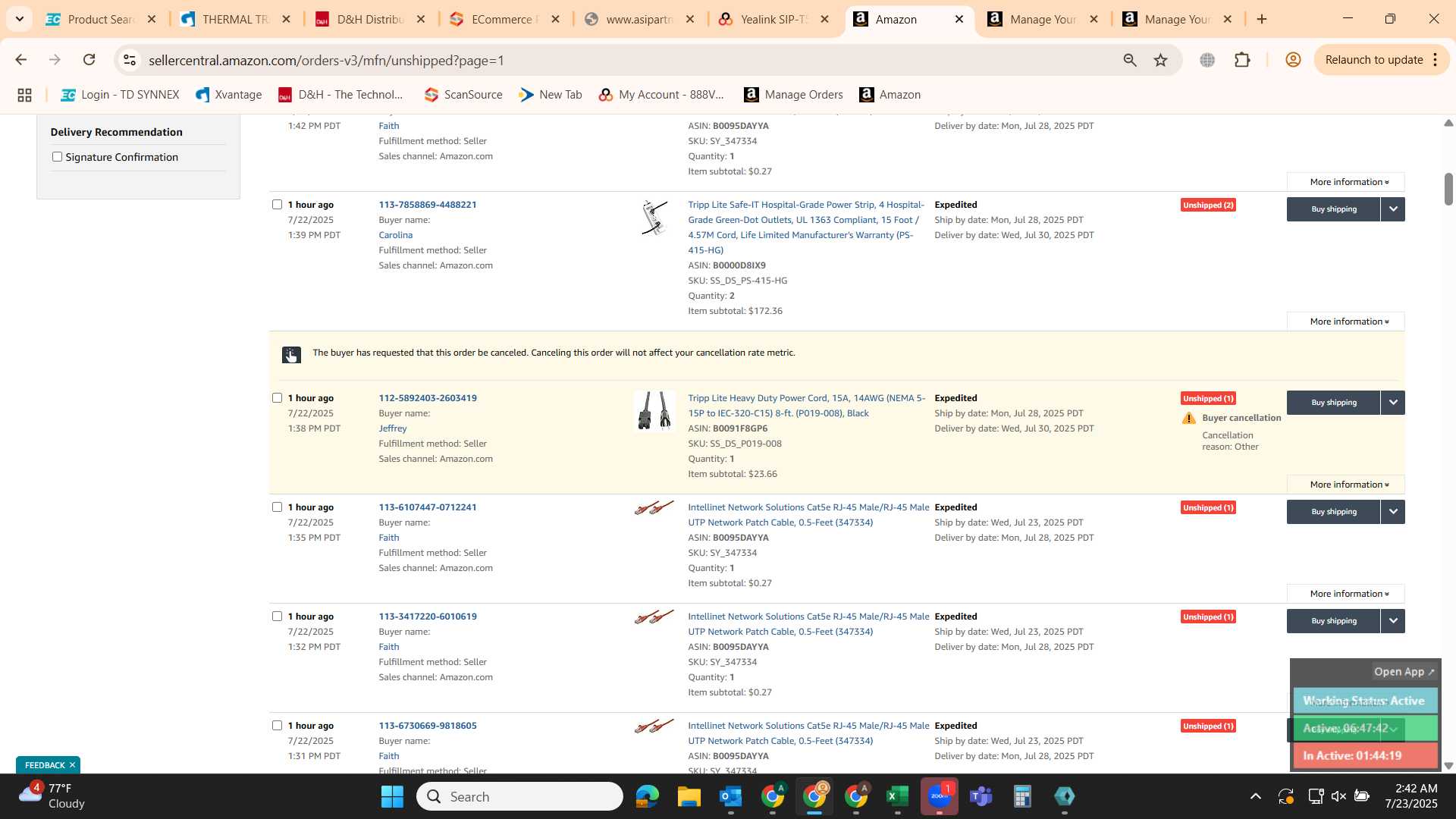Open Excel from taskbar
Viewport: 1456px width, 819px height.
897,797
